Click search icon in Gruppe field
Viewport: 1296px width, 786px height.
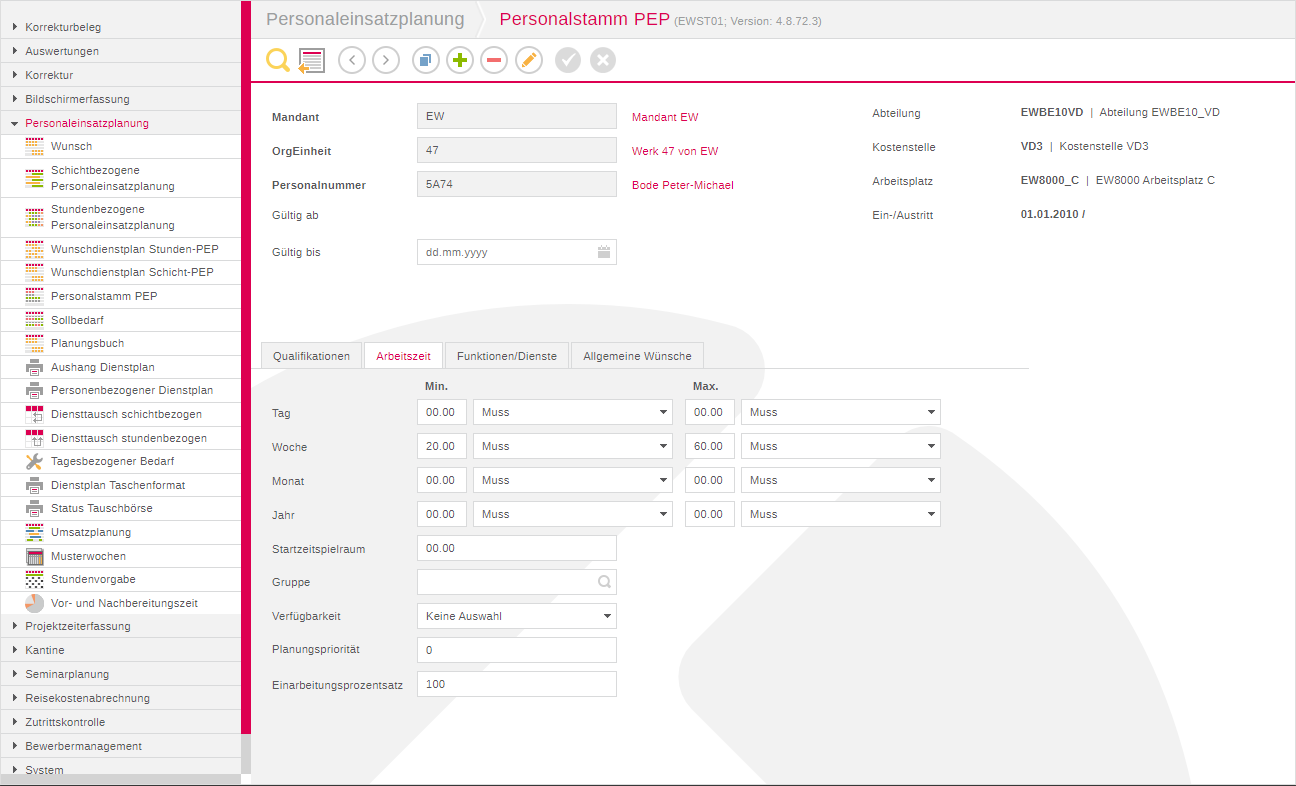click(x=604, y=582)
